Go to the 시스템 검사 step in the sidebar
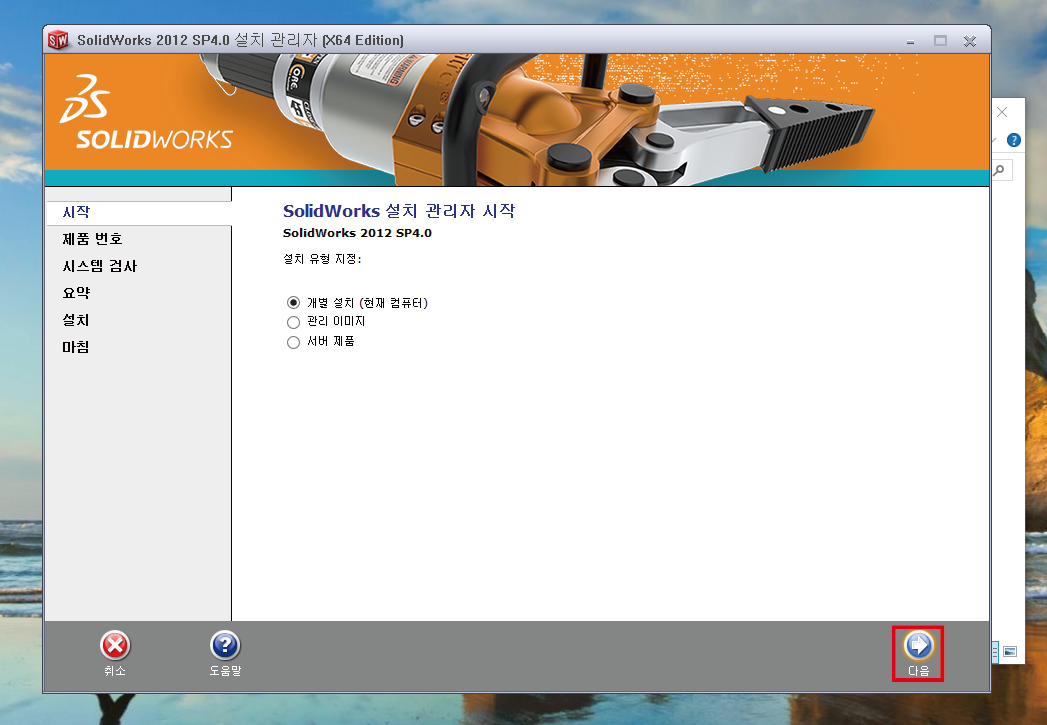The width and height of the screenshot is (1047, 725). click(99, 266)
